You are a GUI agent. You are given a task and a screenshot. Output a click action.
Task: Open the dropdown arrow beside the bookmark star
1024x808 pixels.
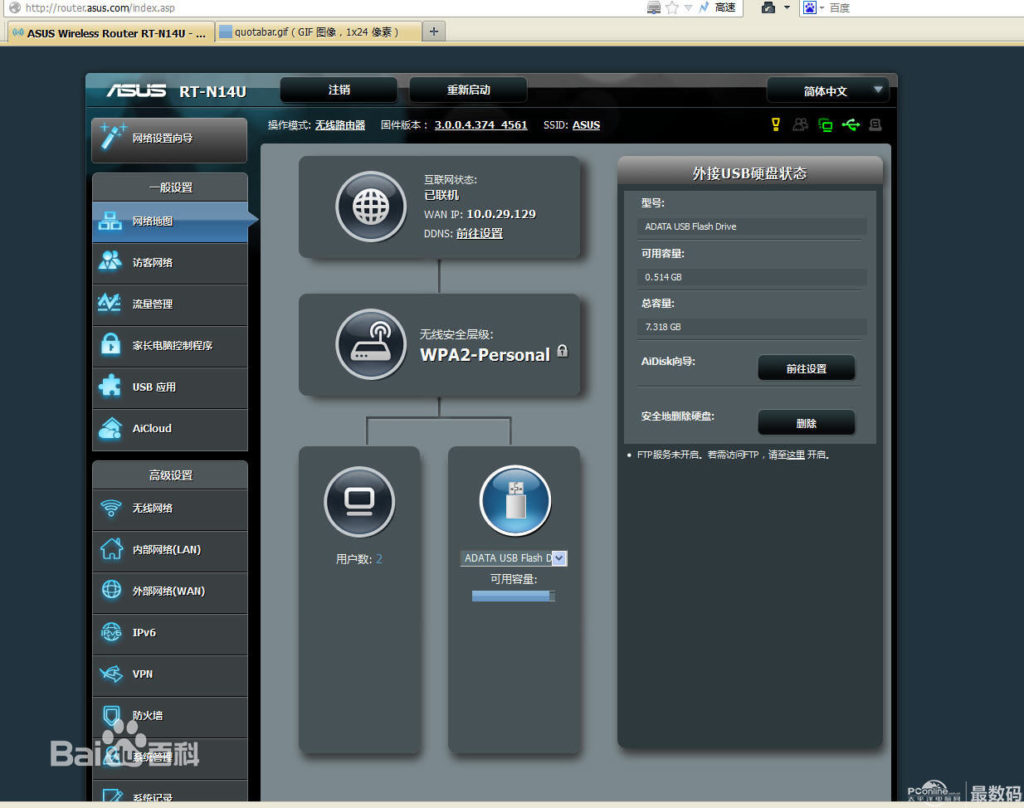[x=688, y=8]
